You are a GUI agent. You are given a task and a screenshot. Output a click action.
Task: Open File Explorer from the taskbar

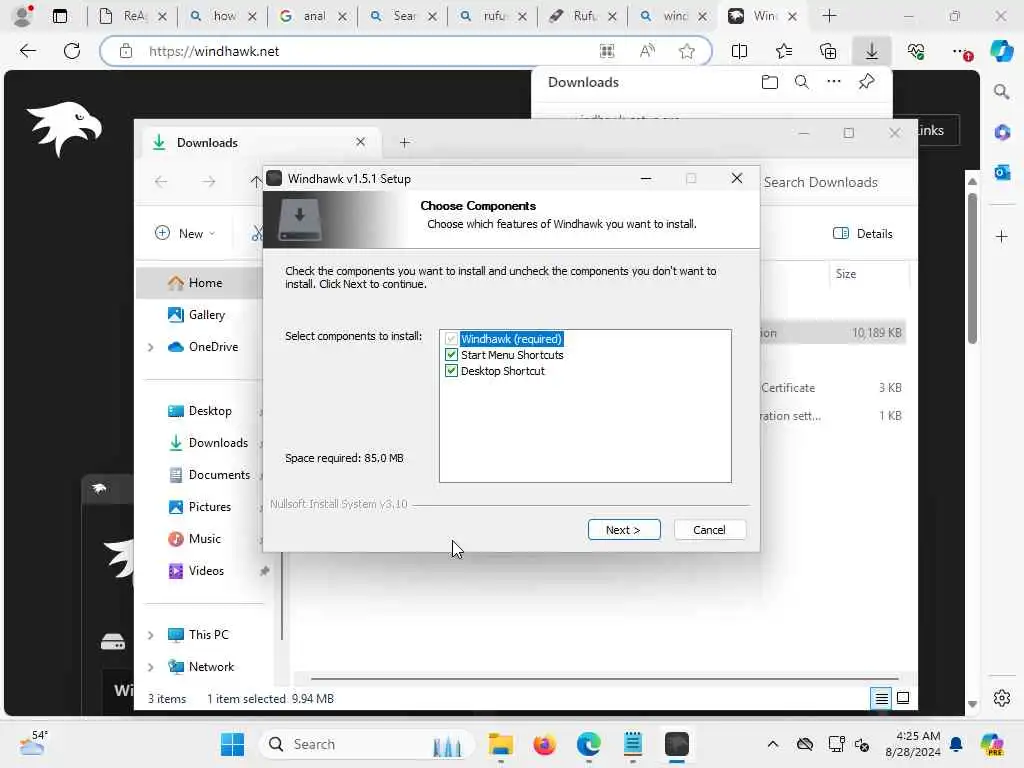coord(500,744)
